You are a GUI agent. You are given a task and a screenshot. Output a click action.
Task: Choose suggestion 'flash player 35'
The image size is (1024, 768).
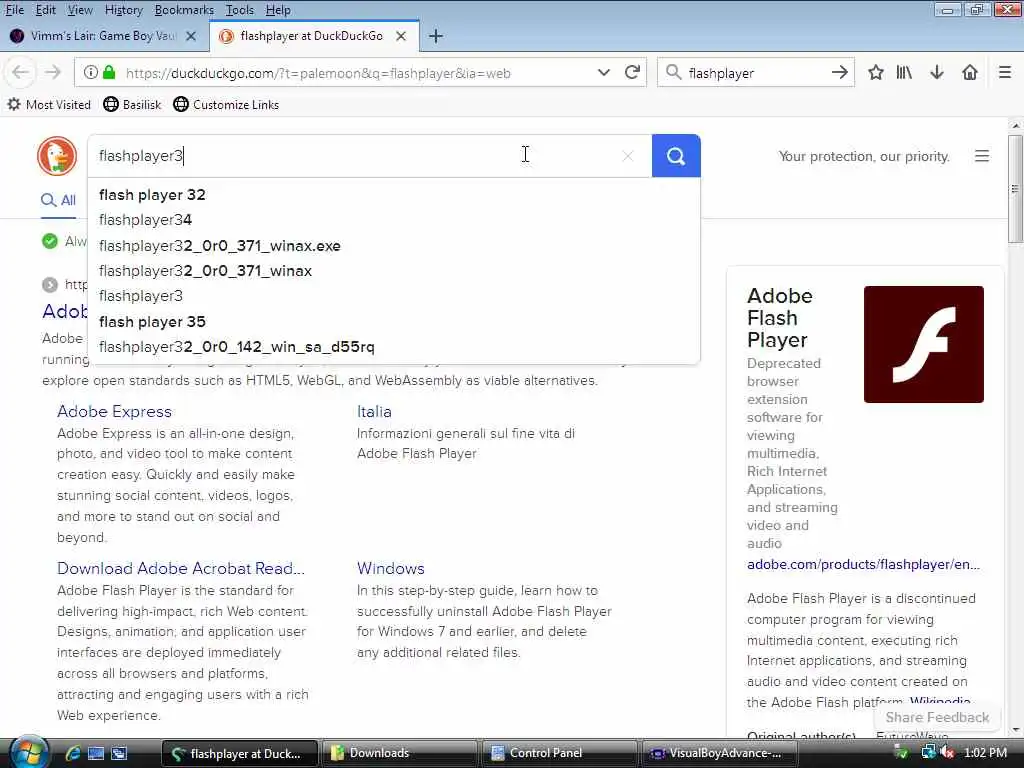394,321
